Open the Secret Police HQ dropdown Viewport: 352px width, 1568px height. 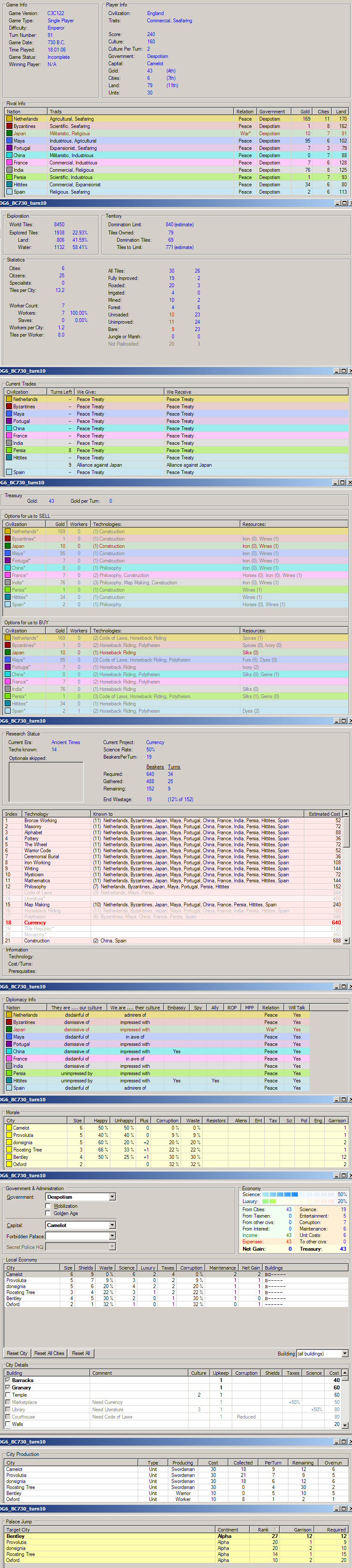point(112,1247)
